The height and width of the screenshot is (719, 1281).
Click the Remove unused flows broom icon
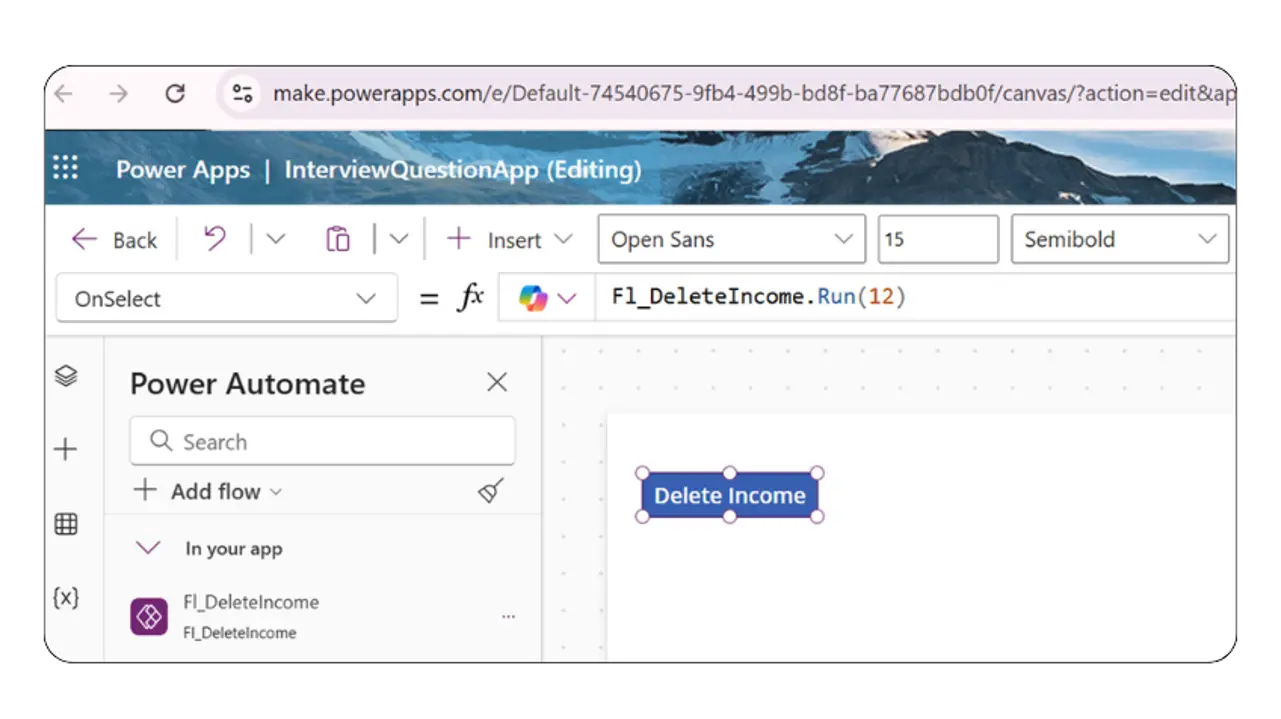(x=489, y=491)
